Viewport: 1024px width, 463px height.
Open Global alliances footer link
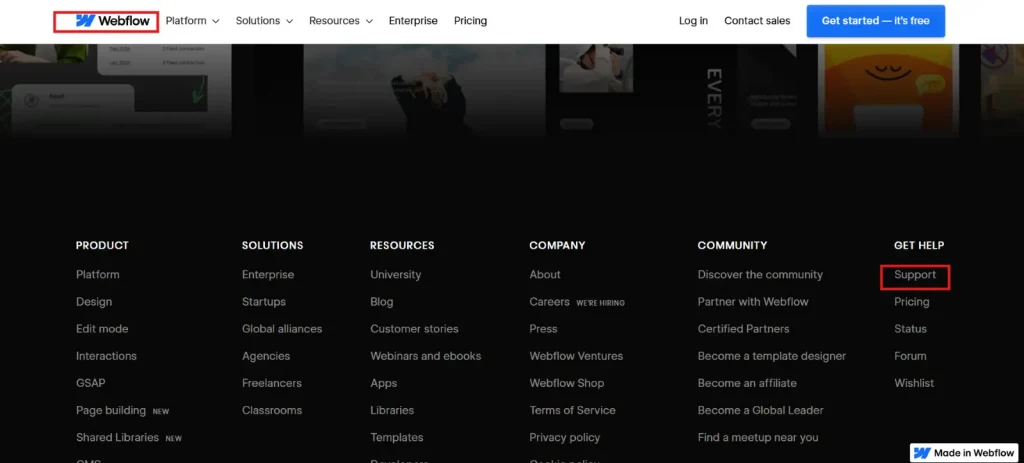(x=281, y=328)
